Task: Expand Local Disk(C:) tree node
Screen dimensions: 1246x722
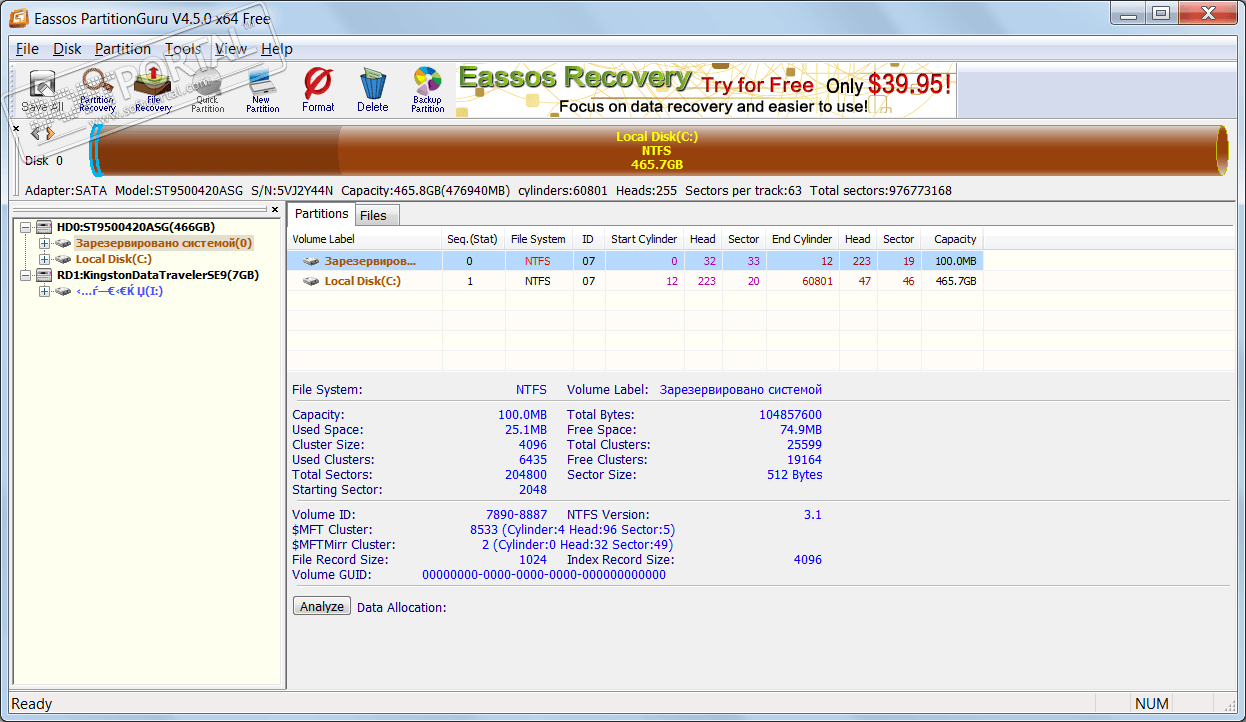Action: click(44, 259)
